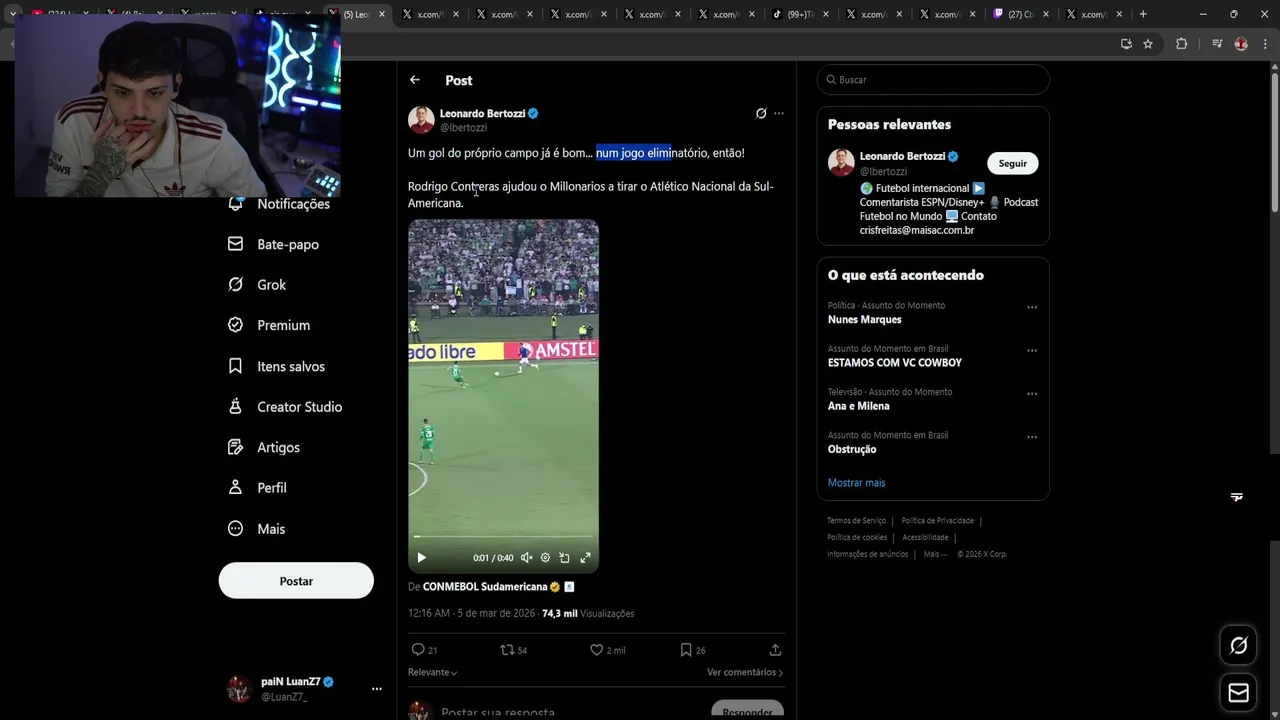The width and height of the screenshot is (1280, 720).
Task: Open options for Obstrução trend
Action: [1032, 437]
